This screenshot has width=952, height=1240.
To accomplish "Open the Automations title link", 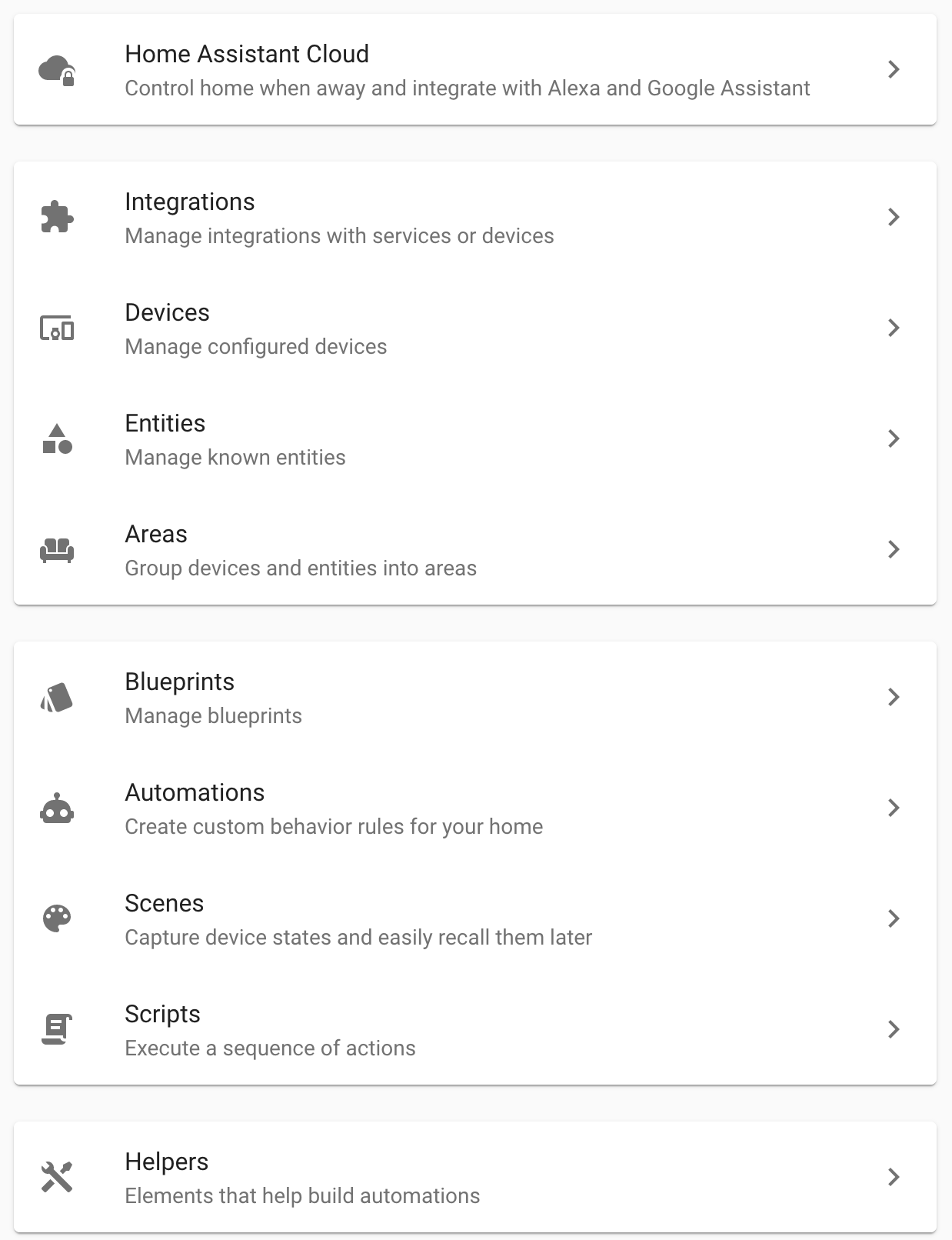I will coord(195,792).
